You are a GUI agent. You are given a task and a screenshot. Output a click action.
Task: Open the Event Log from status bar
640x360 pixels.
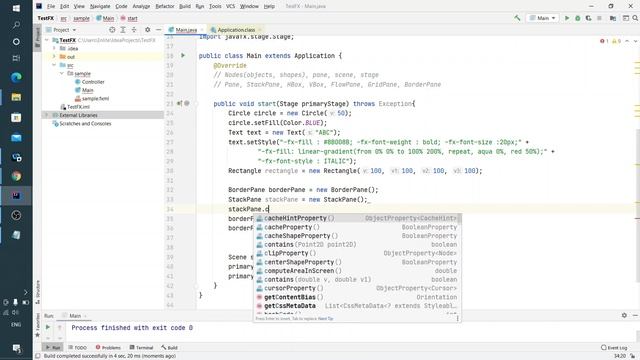pyautogui.click(x=614, y=347)
